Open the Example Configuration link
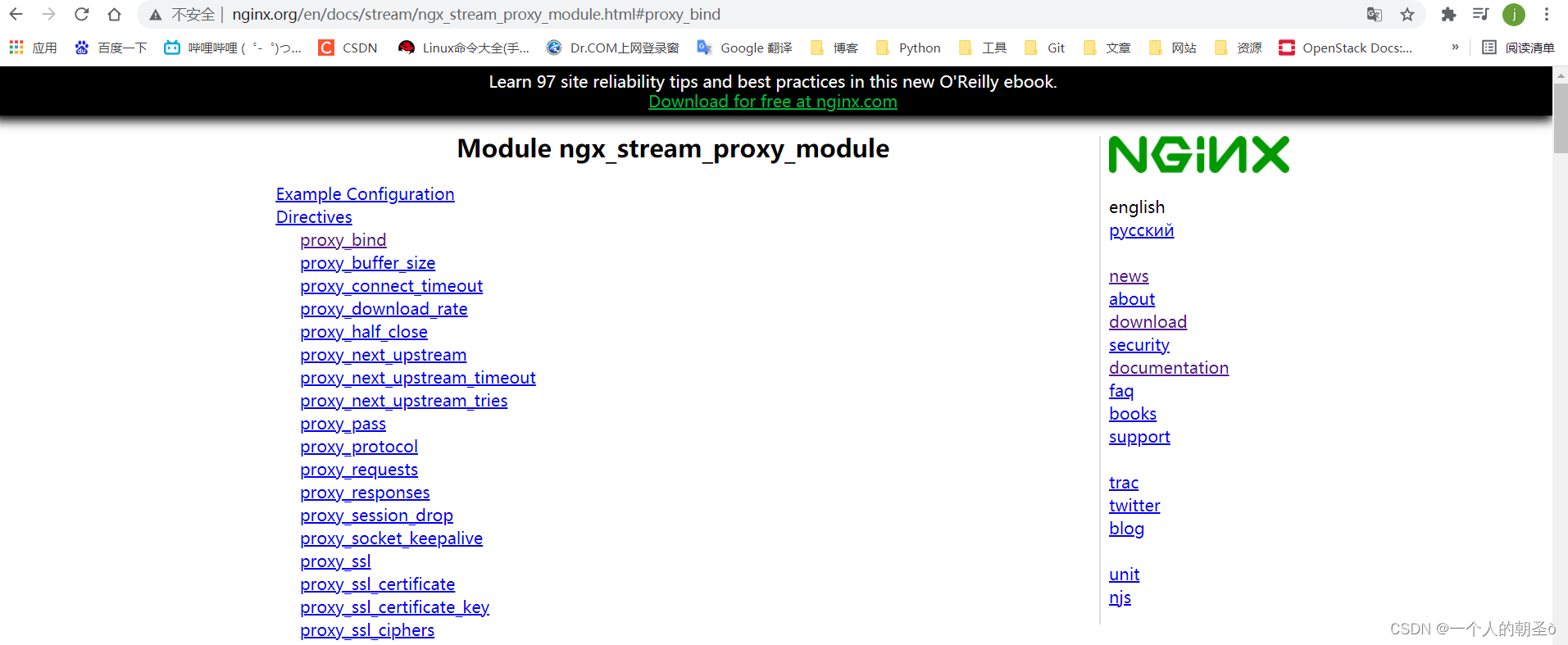 (365, 194)
